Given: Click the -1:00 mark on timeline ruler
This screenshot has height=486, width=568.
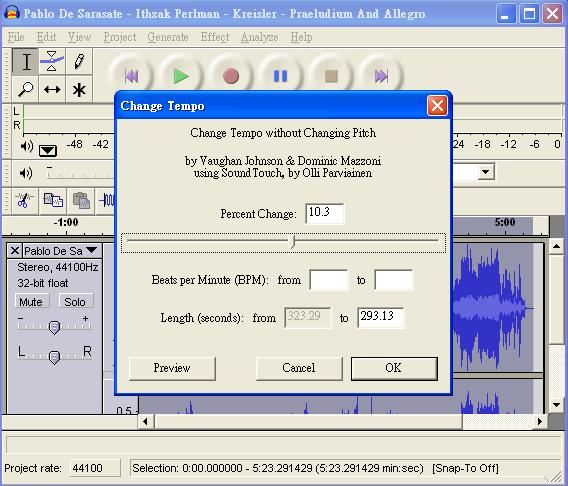Looking at the screenshot, I should tap(66, 222).
